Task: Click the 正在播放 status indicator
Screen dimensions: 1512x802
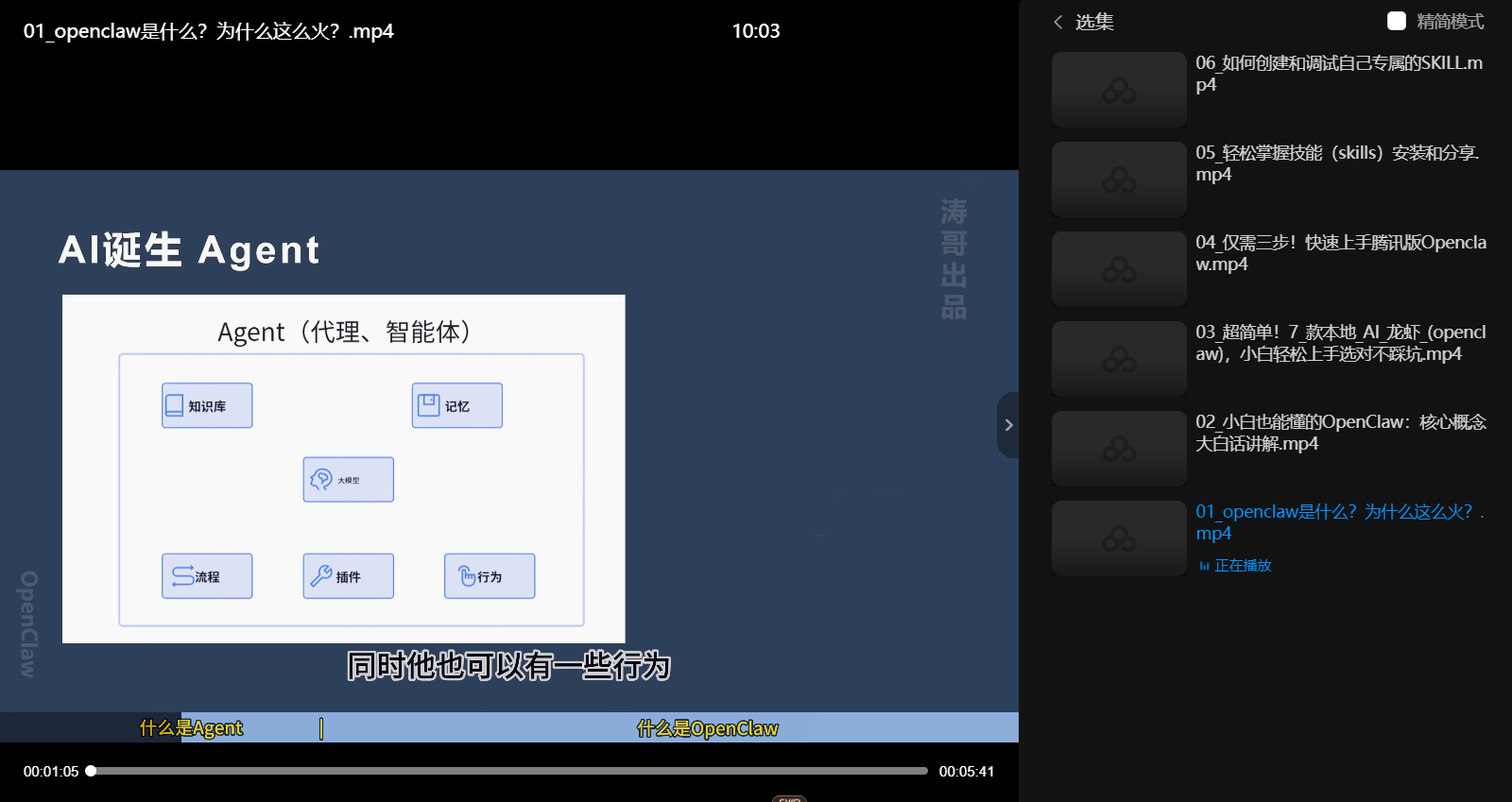Action: [x=1235, y=566]
